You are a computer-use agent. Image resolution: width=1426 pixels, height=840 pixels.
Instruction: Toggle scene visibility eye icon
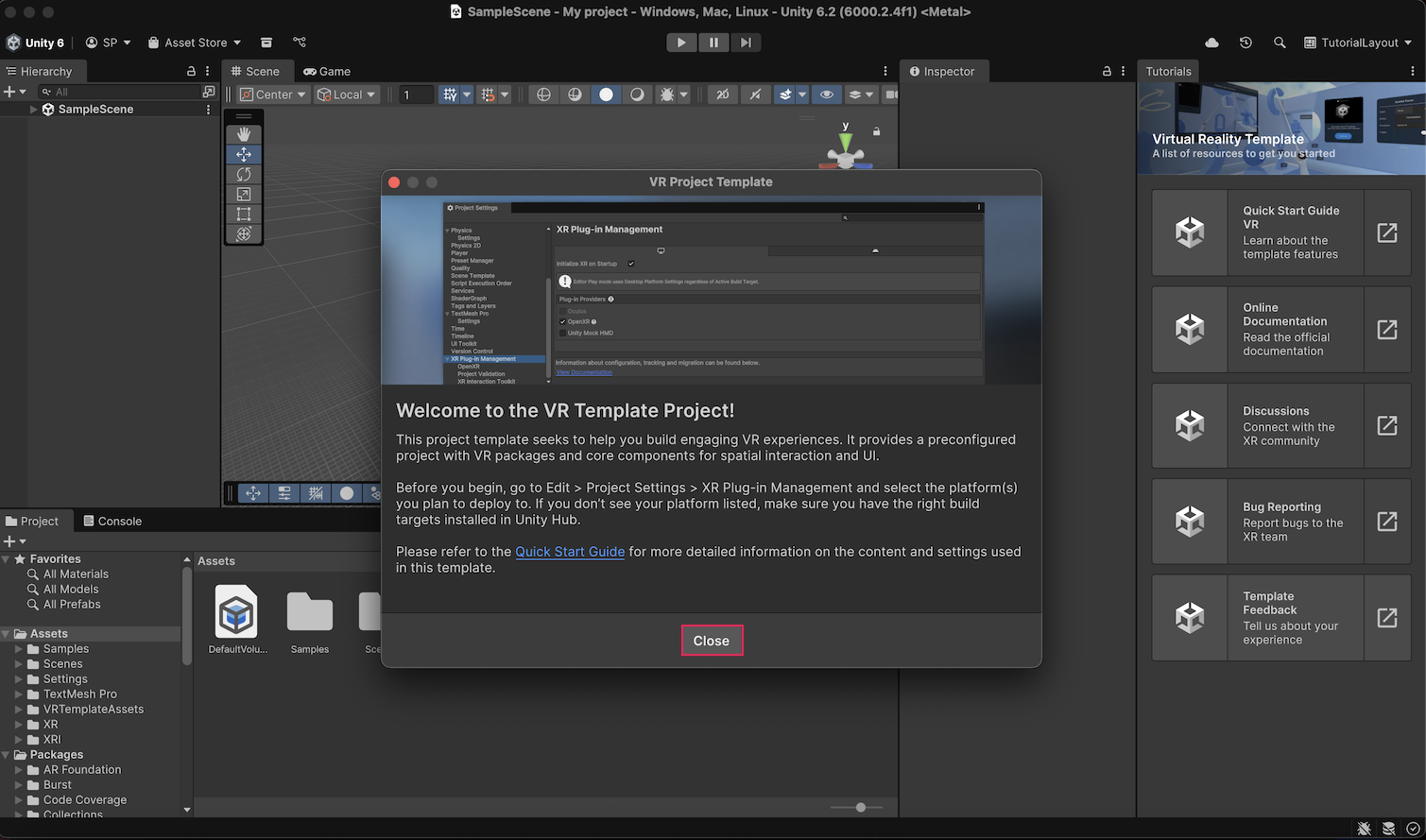coord(827,94)
